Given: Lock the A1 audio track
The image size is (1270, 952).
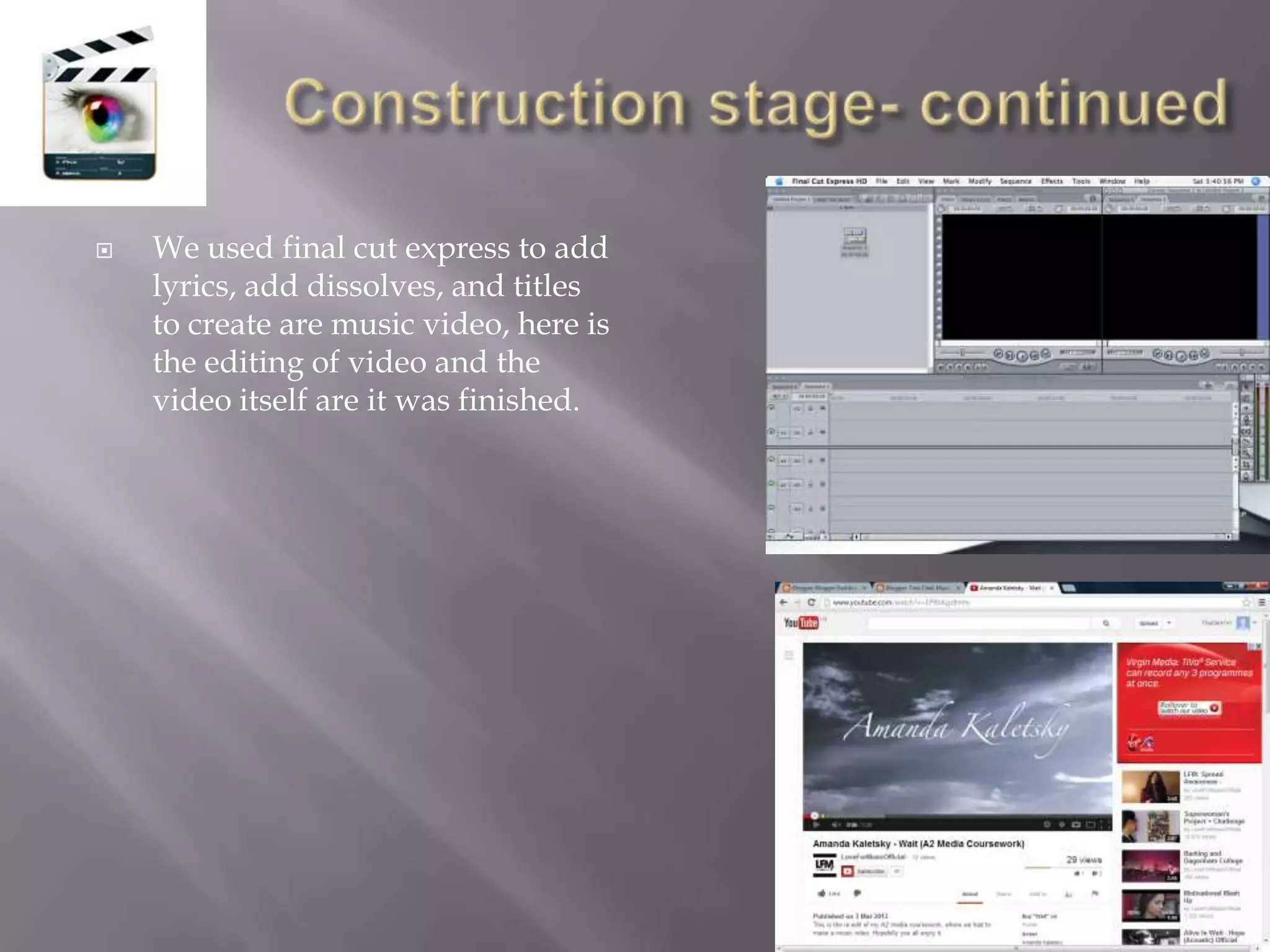Looking at the screenshot, I should [x=810, y=460].
